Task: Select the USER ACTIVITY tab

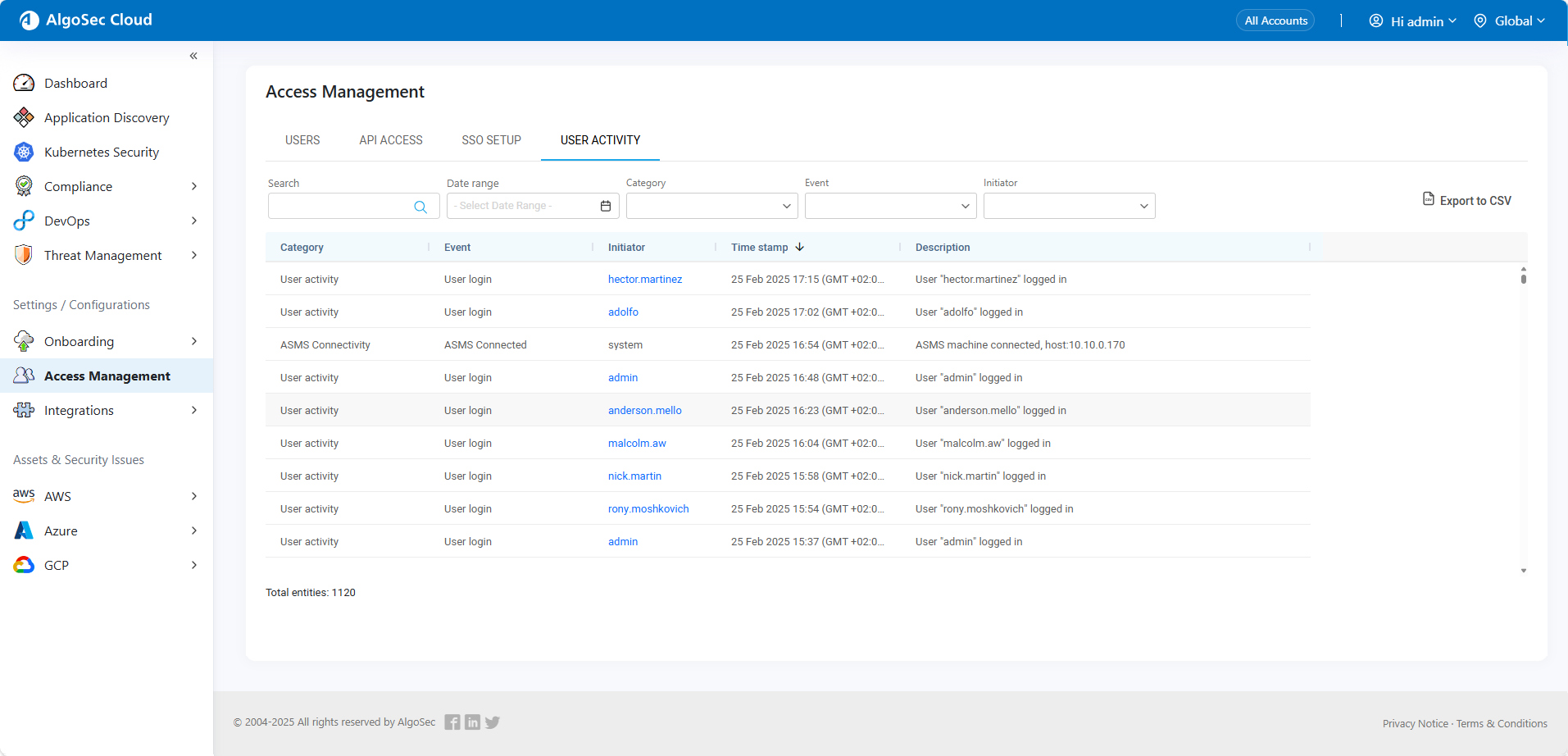Action: pos(600,140)
